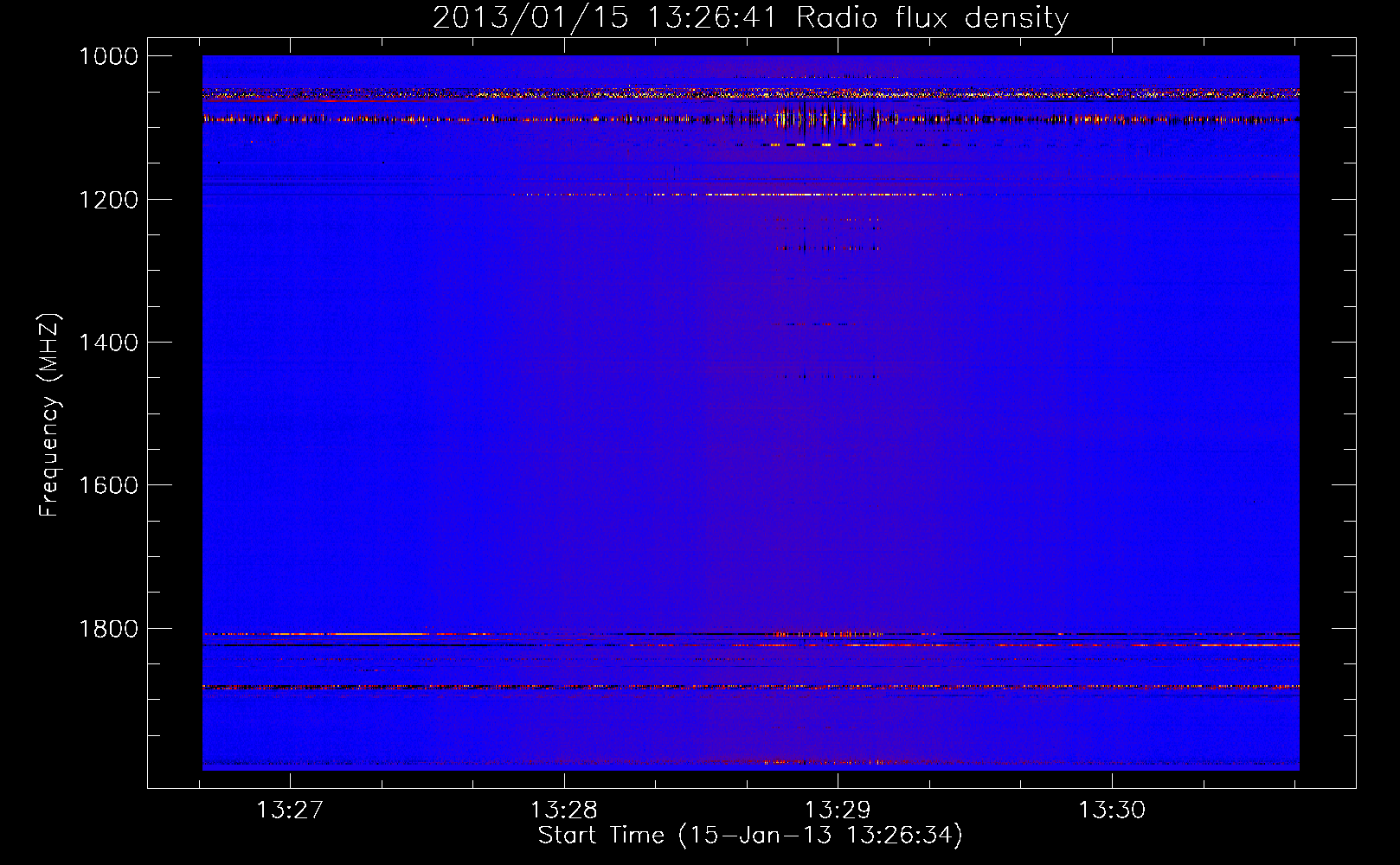This screenshot has height=865, width=1400.
Task: Click the 1800 frequency tick label
Action: click(108, 629)
